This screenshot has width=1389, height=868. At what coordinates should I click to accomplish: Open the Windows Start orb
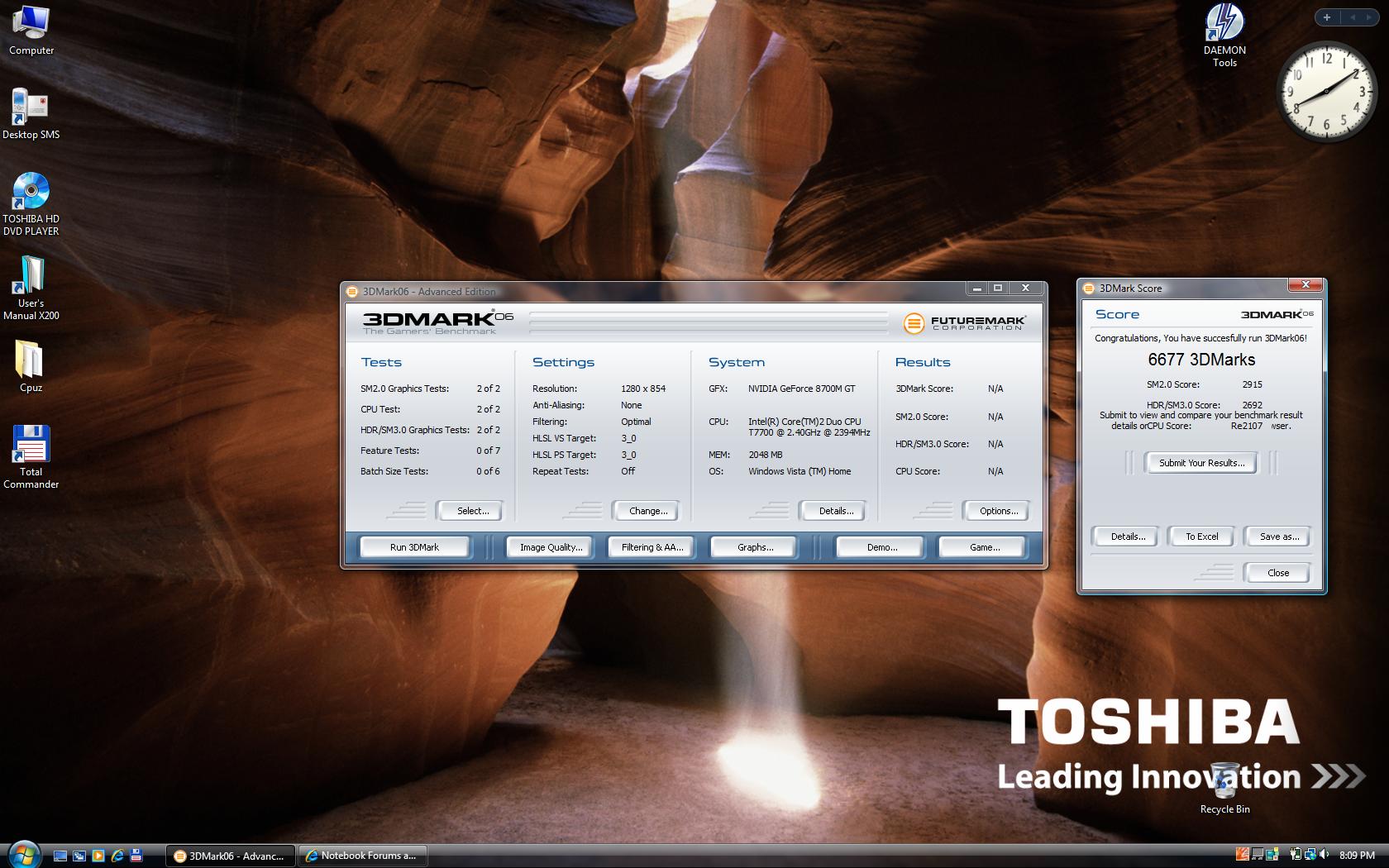click(x=23, y=854)
